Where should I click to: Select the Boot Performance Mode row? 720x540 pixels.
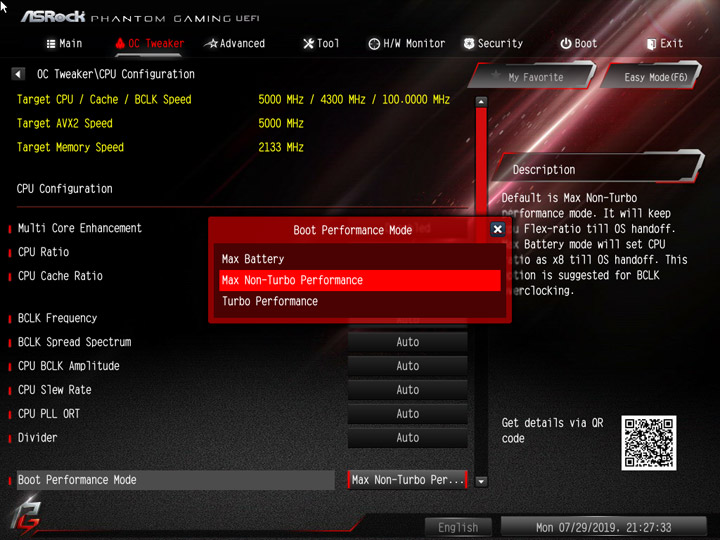[175, 480]
